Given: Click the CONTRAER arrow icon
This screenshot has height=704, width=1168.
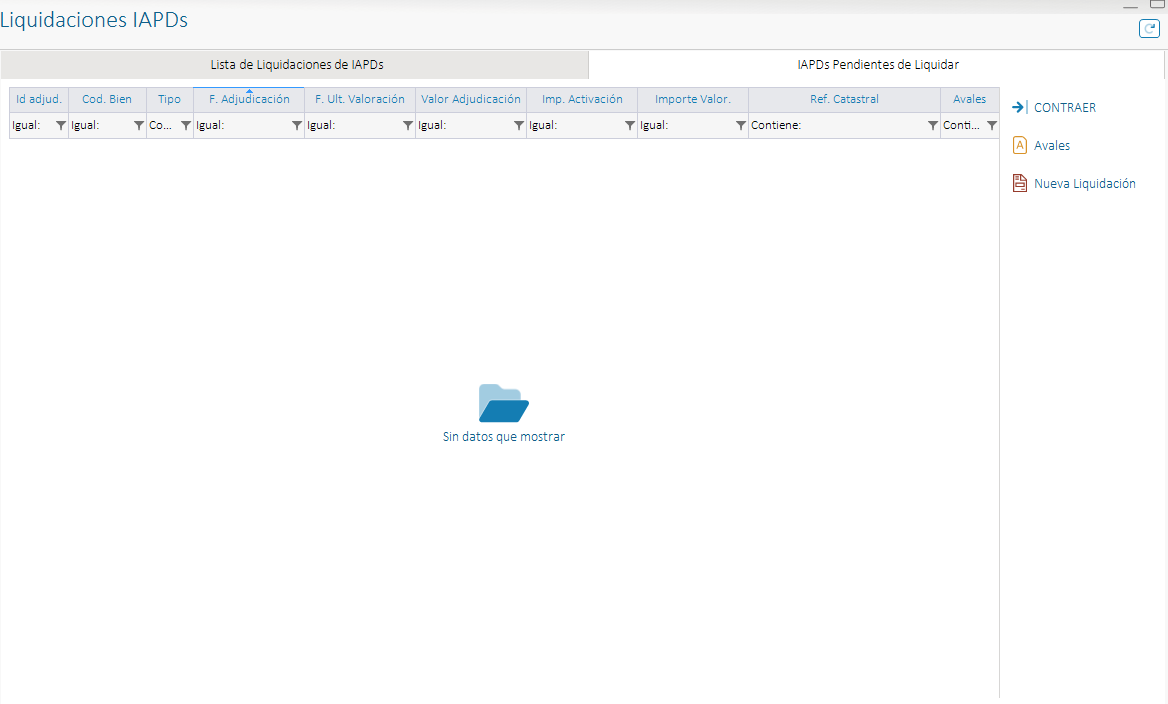Looking at the screenshot, I should click(x=1020, y=107).
